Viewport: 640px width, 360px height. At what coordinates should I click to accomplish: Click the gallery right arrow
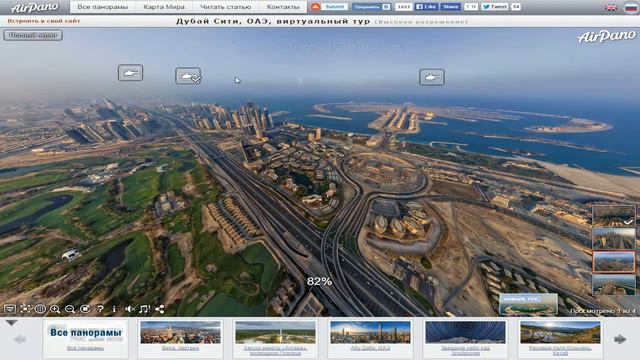tap(620, 339)
